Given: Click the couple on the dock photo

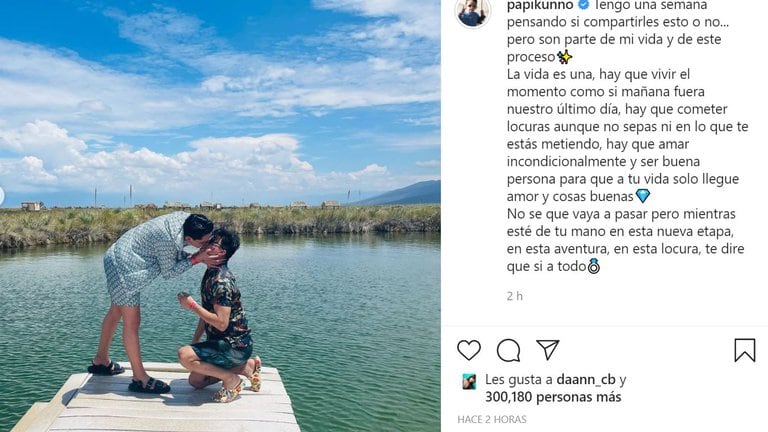Looking at the screenshot, I should click(x=178, y=305).
